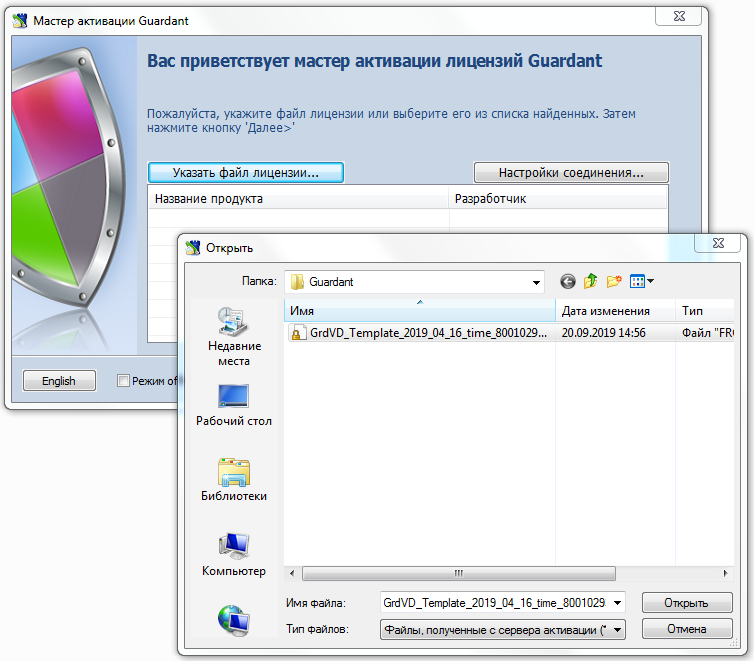Sort by Дата изменения column

pos(605,311)
